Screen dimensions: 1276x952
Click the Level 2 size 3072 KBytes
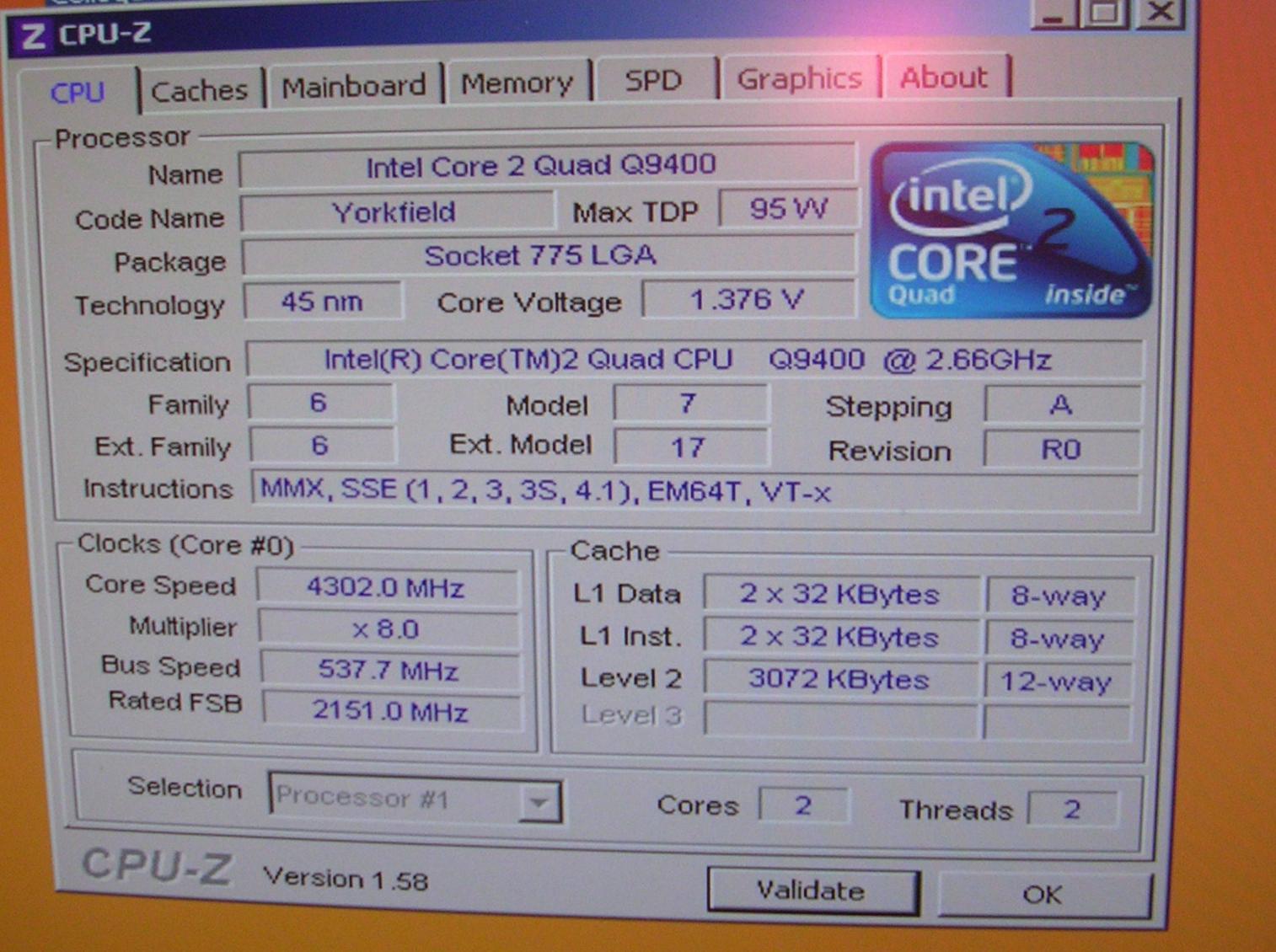[841, 679]
